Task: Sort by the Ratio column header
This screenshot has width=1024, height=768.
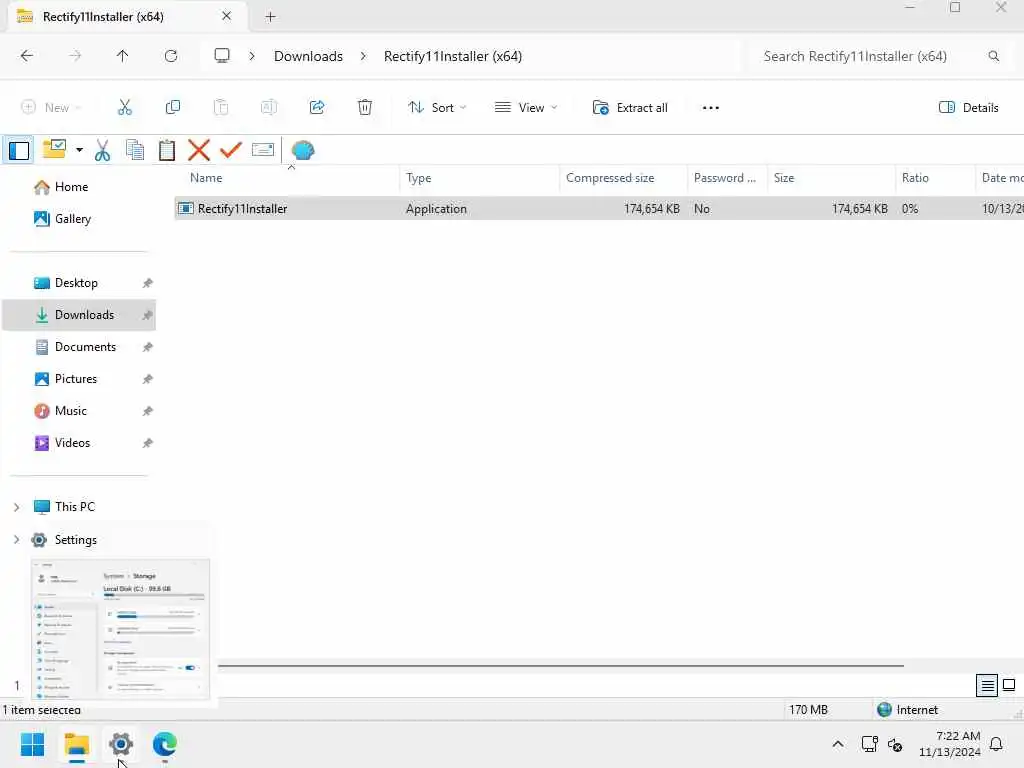Action: pos(935,178)
